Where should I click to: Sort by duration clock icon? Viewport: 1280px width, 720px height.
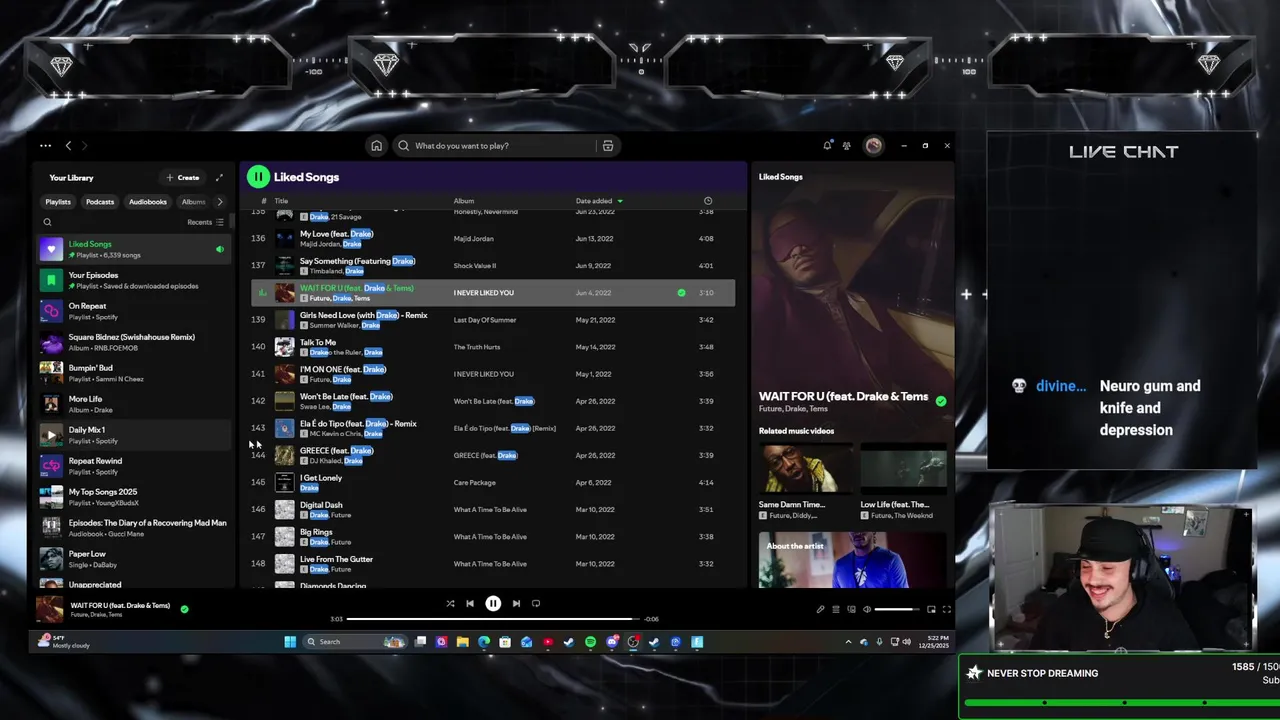pyautogui.click(x=708, y=201)
